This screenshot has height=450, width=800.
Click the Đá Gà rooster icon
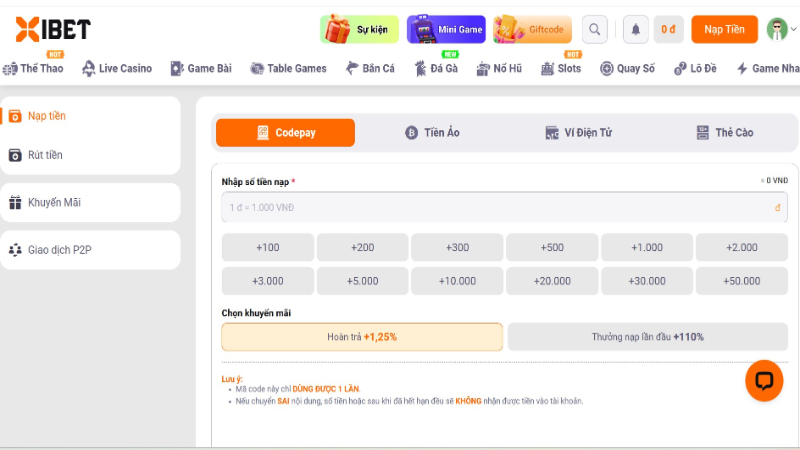(420, 68)
